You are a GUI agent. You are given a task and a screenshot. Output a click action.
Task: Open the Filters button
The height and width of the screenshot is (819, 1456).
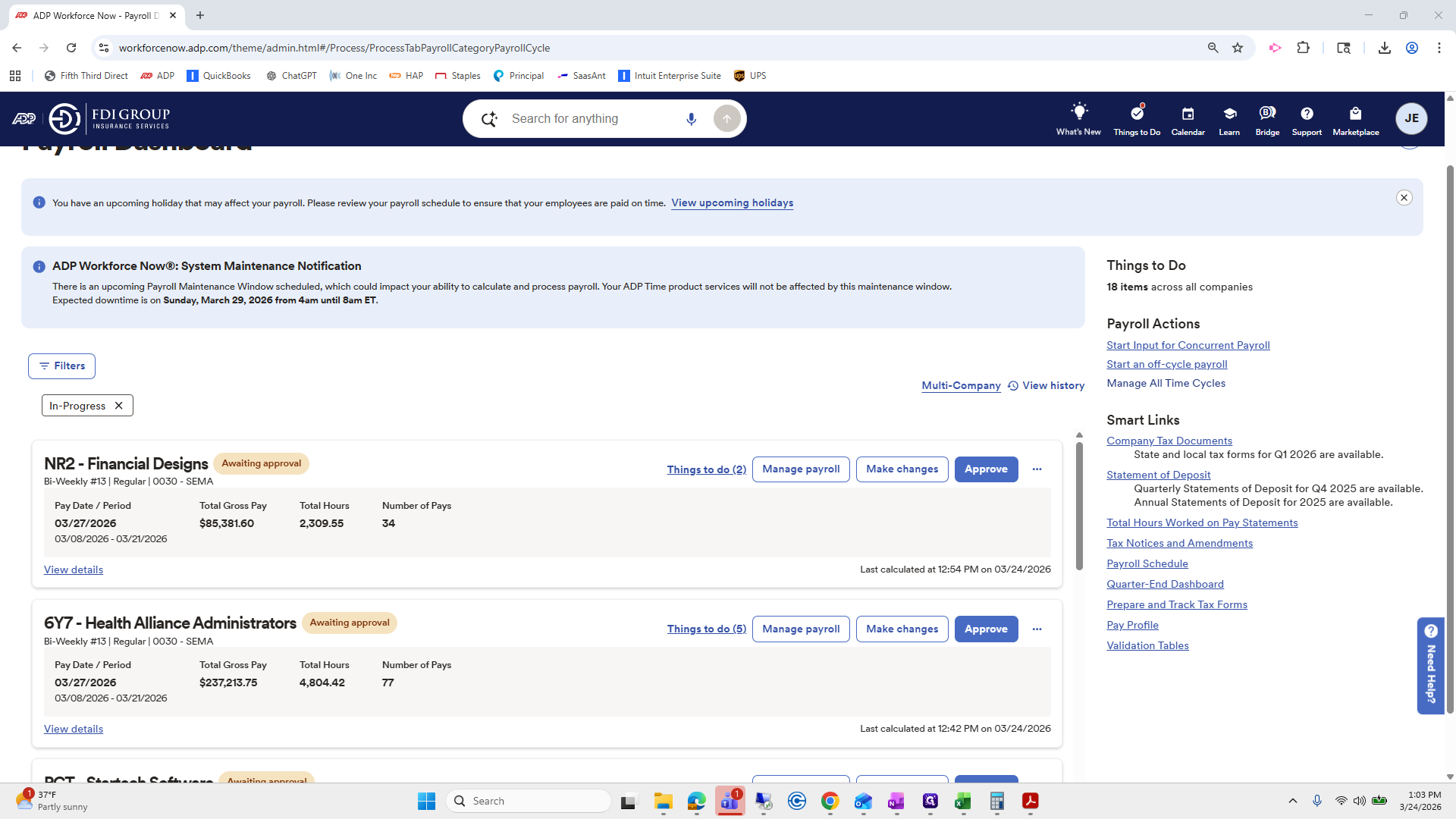pyautogui.click(x=61, y=366)
